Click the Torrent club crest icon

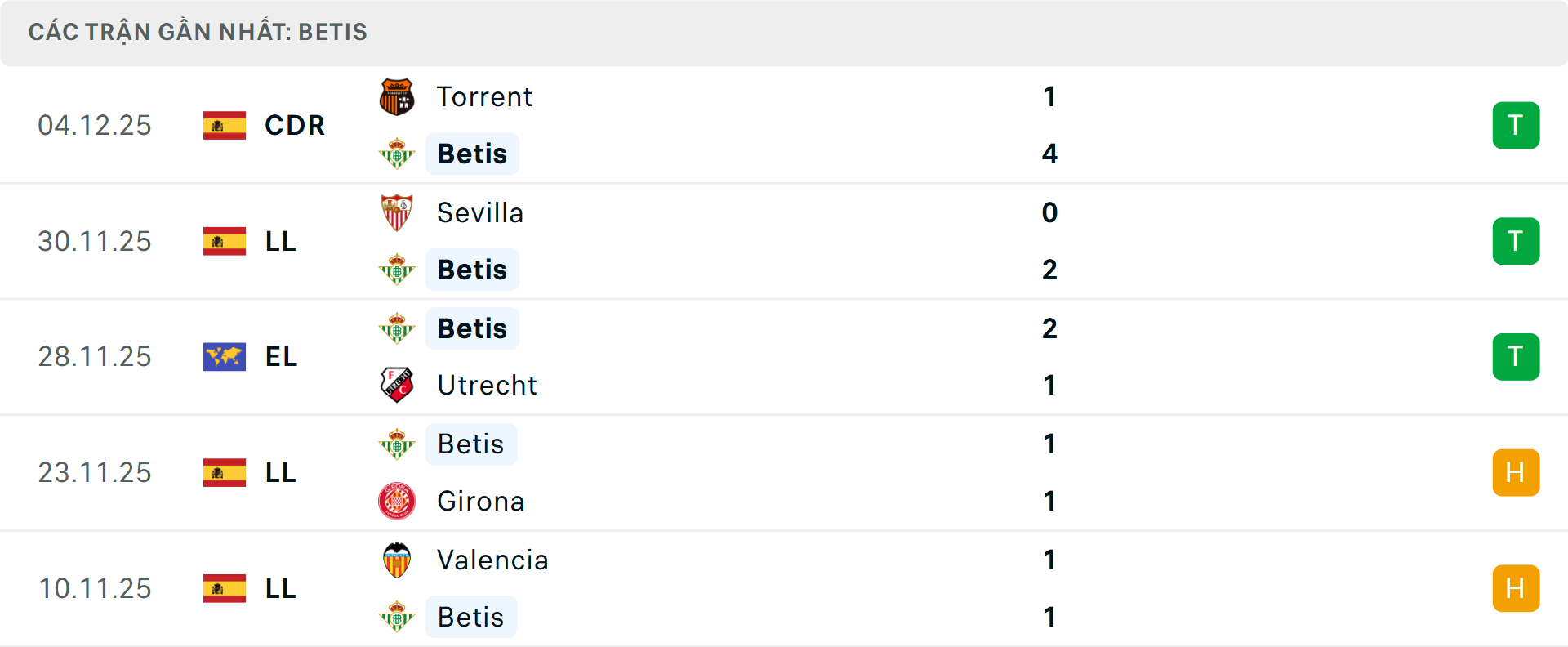coord(397,97)
